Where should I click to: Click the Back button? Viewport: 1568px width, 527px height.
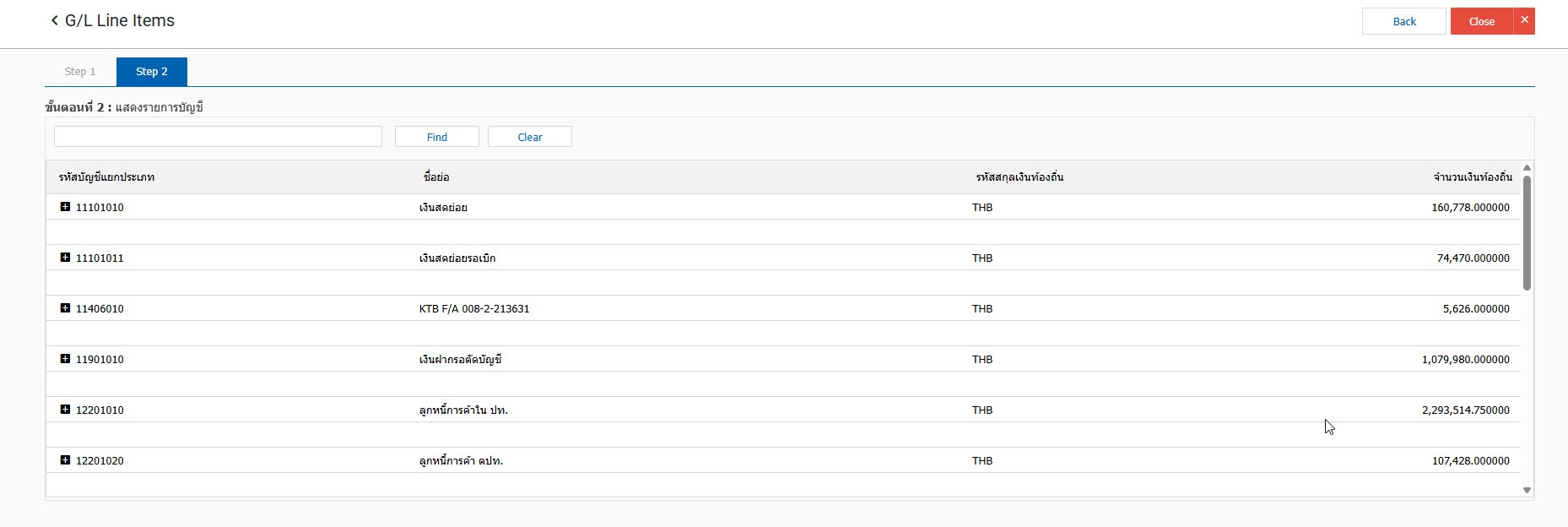[x=1403, y=21]
